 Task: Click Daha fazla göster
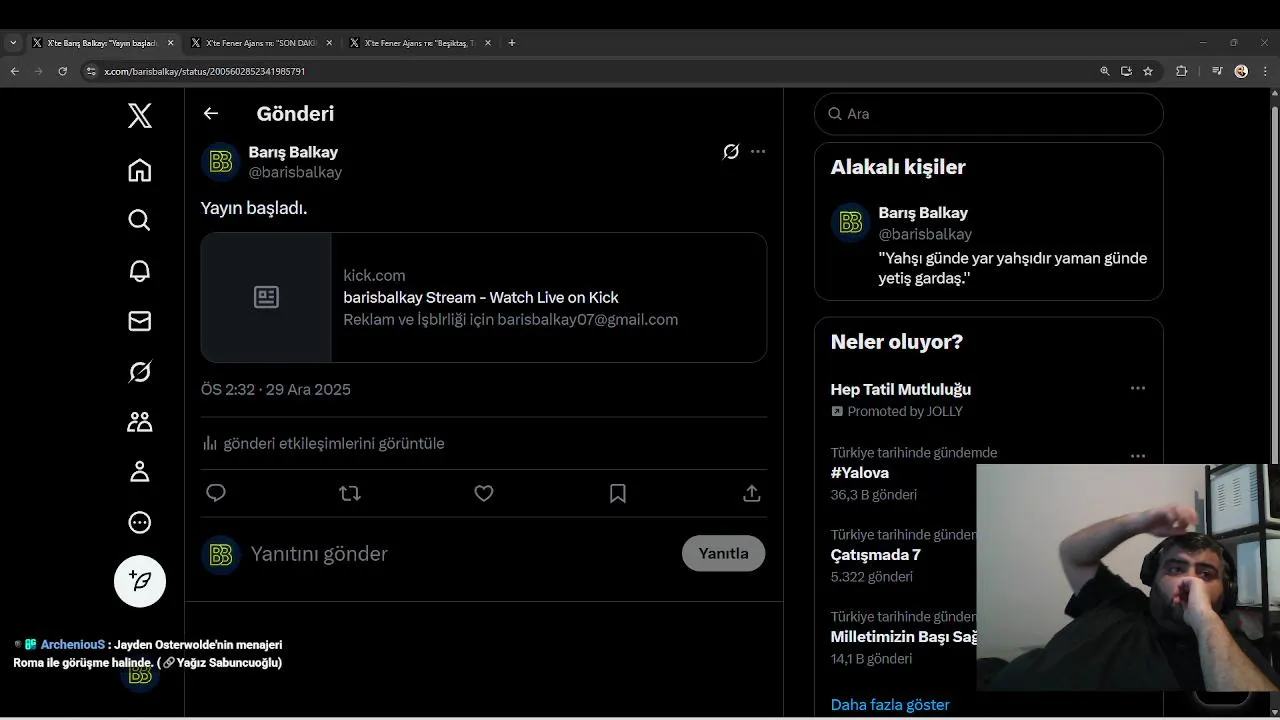coord(890,705)
